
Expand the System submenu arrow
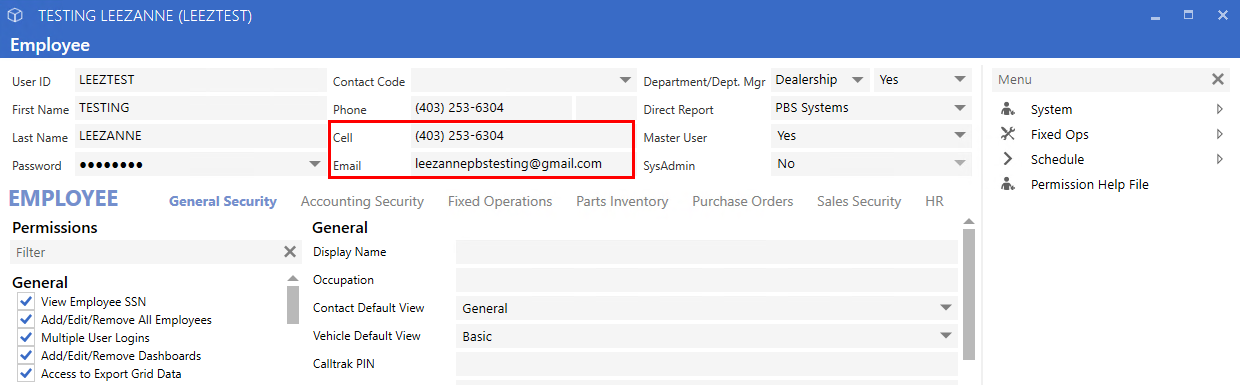tap(1219, 109)
